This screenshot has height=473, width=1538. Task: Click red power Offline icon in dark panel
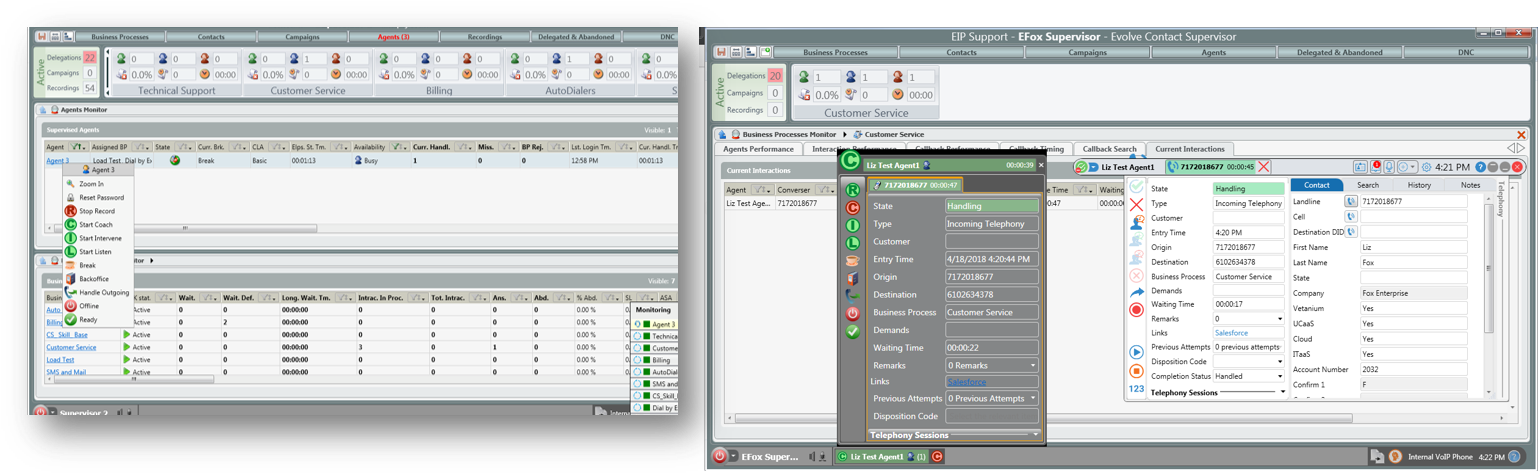tap(852, 313)
